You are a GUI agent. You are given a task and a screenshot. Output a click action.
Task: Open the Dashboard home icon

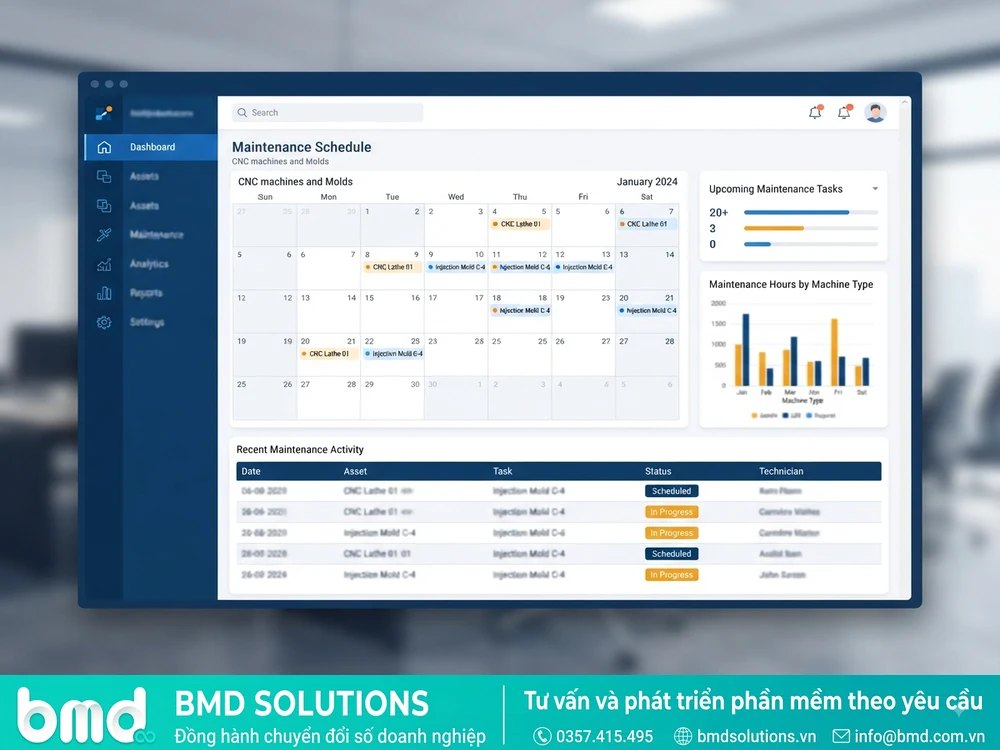104,147
